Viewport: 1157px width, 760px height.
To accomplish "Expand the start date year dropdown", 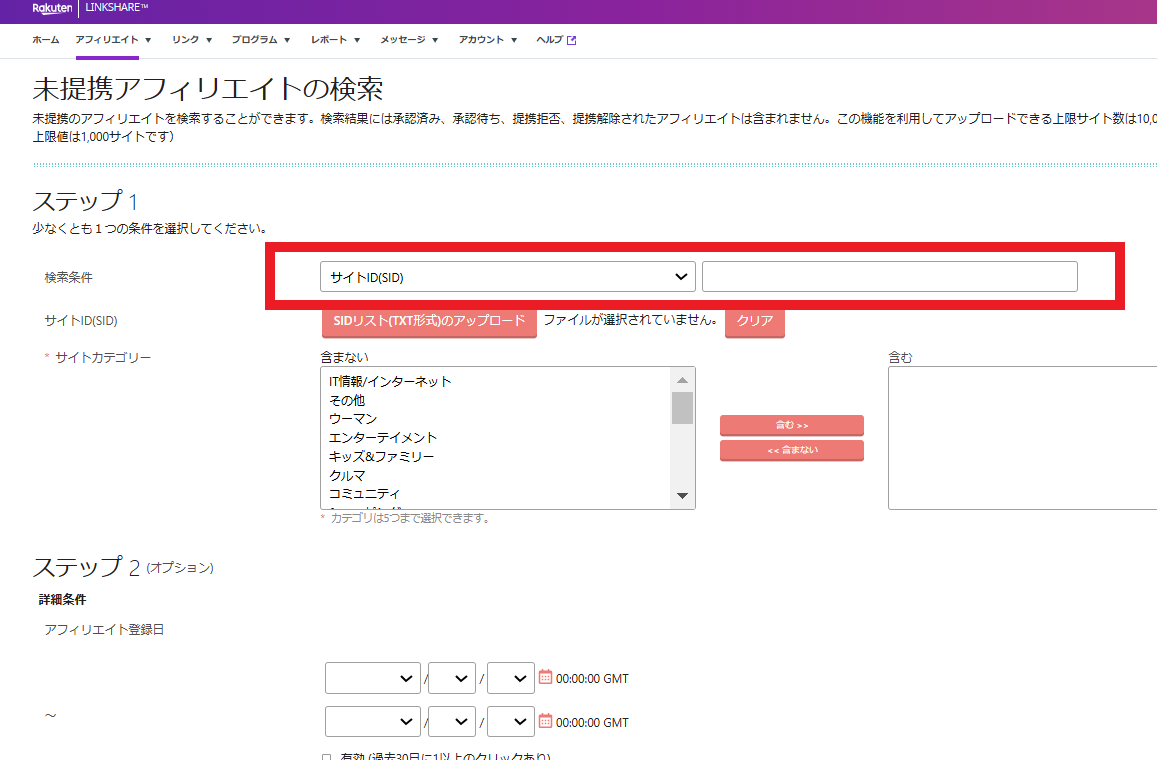I will pyautogui.click(x=372, y=678).
